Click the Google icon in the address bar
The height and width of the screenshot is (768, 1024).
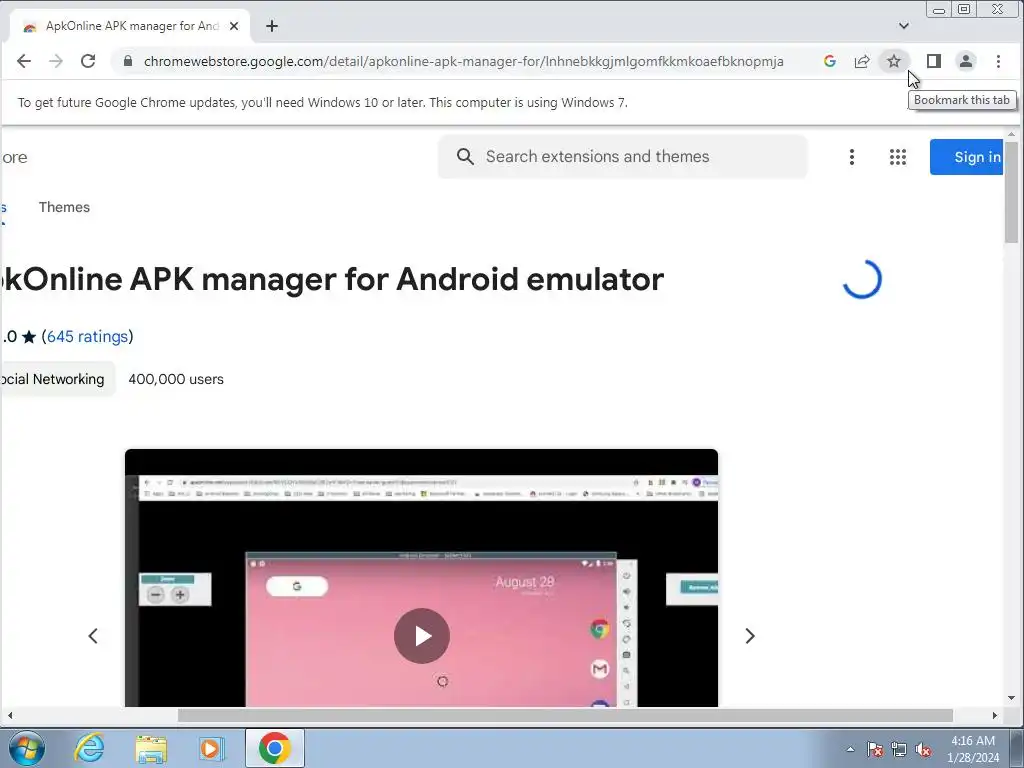[830, 61]
